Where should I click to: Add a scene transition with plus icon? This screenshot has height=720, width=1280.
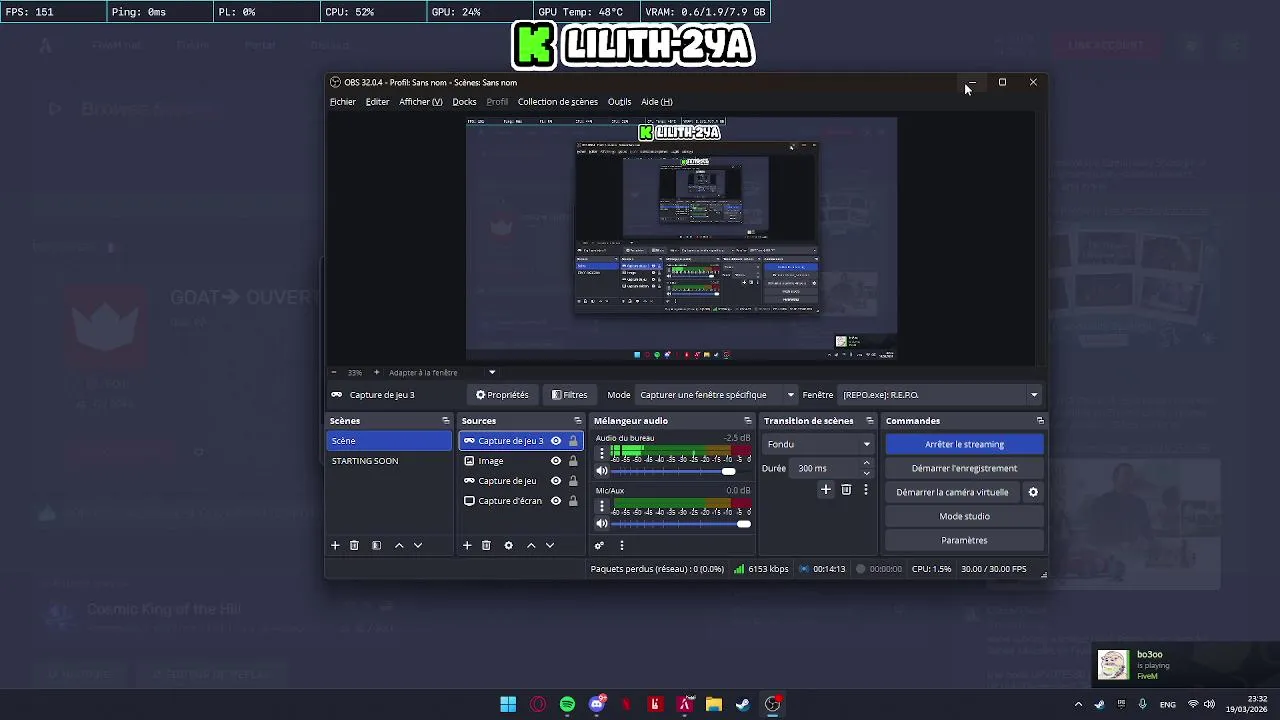[826, 489]
